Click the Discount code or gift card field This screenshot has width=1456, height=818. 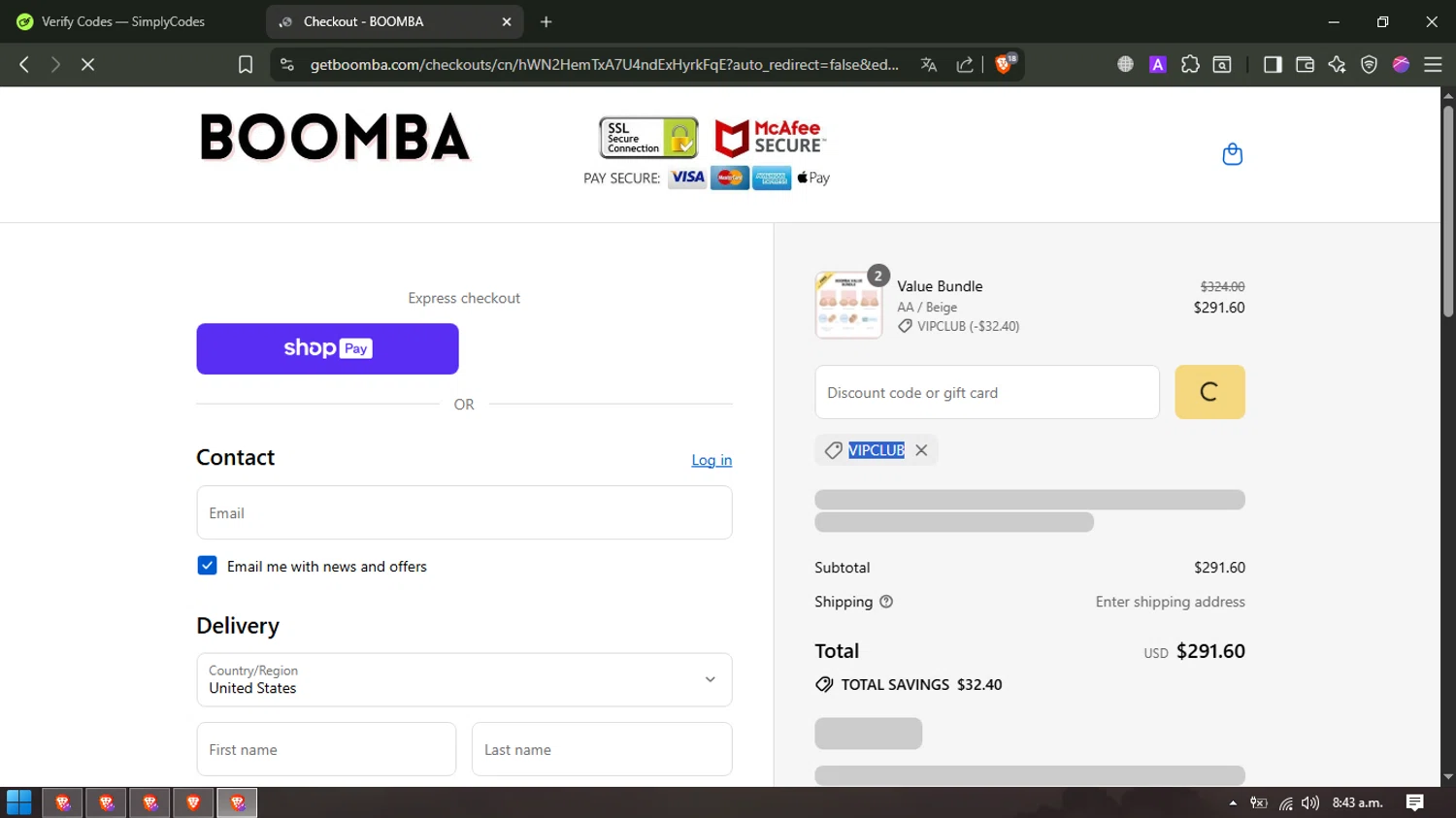(x=987, y=392)
